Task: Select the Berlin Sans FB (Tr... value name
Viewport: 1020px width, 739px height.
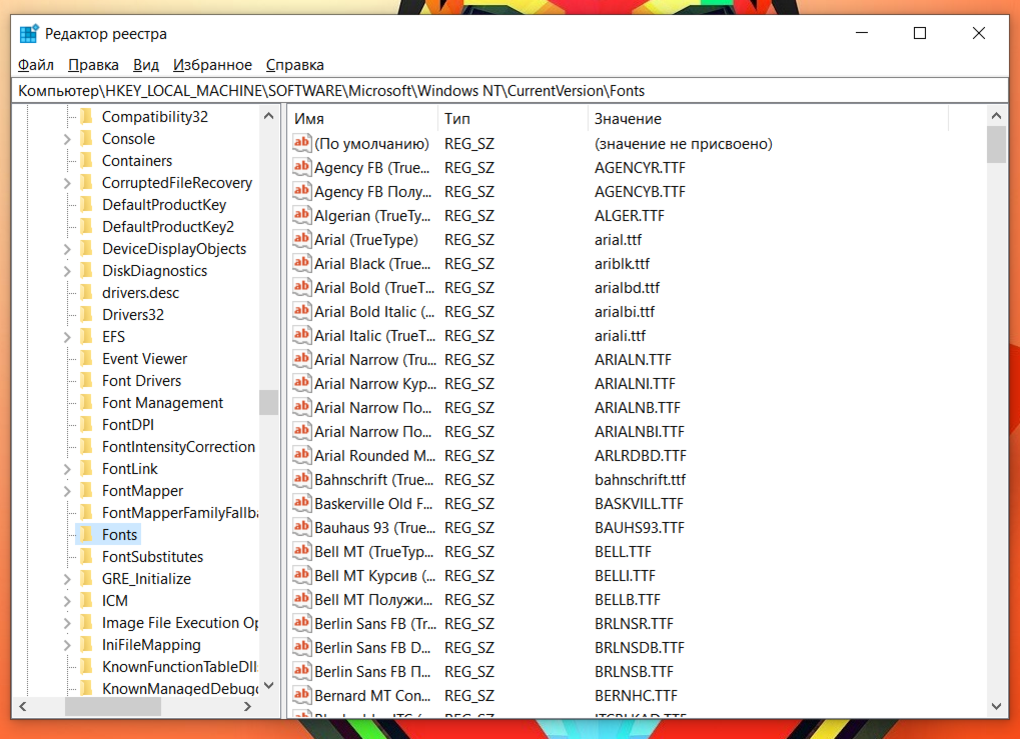Action: (375, 623)
